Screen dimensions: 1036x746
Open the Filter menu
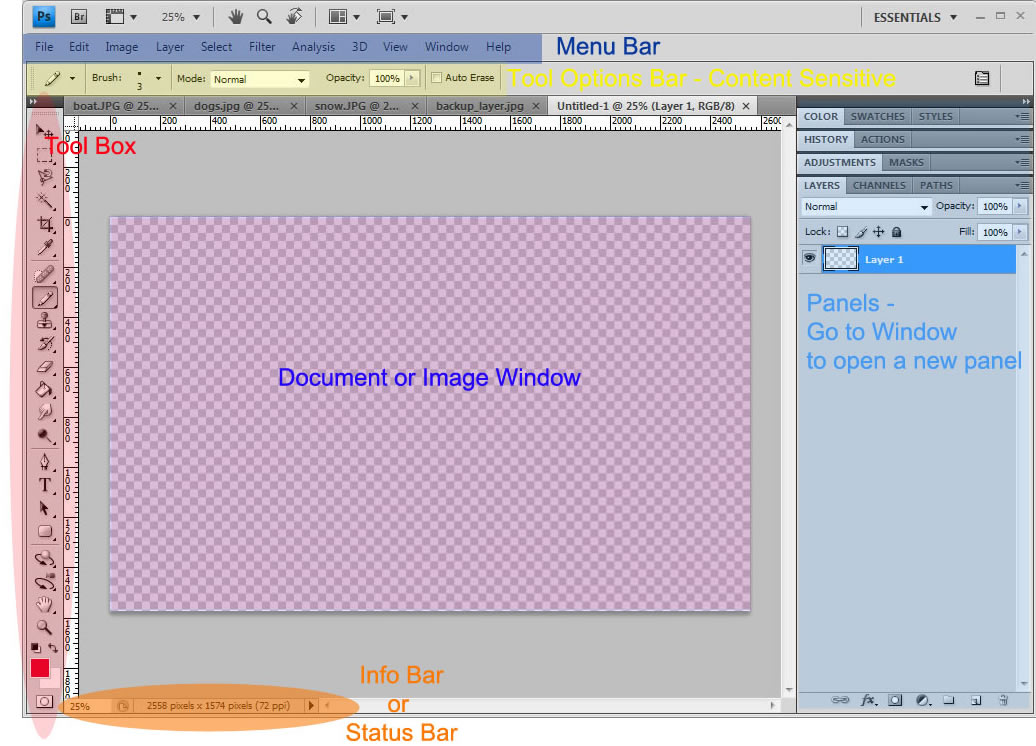(x=262, y=47)
